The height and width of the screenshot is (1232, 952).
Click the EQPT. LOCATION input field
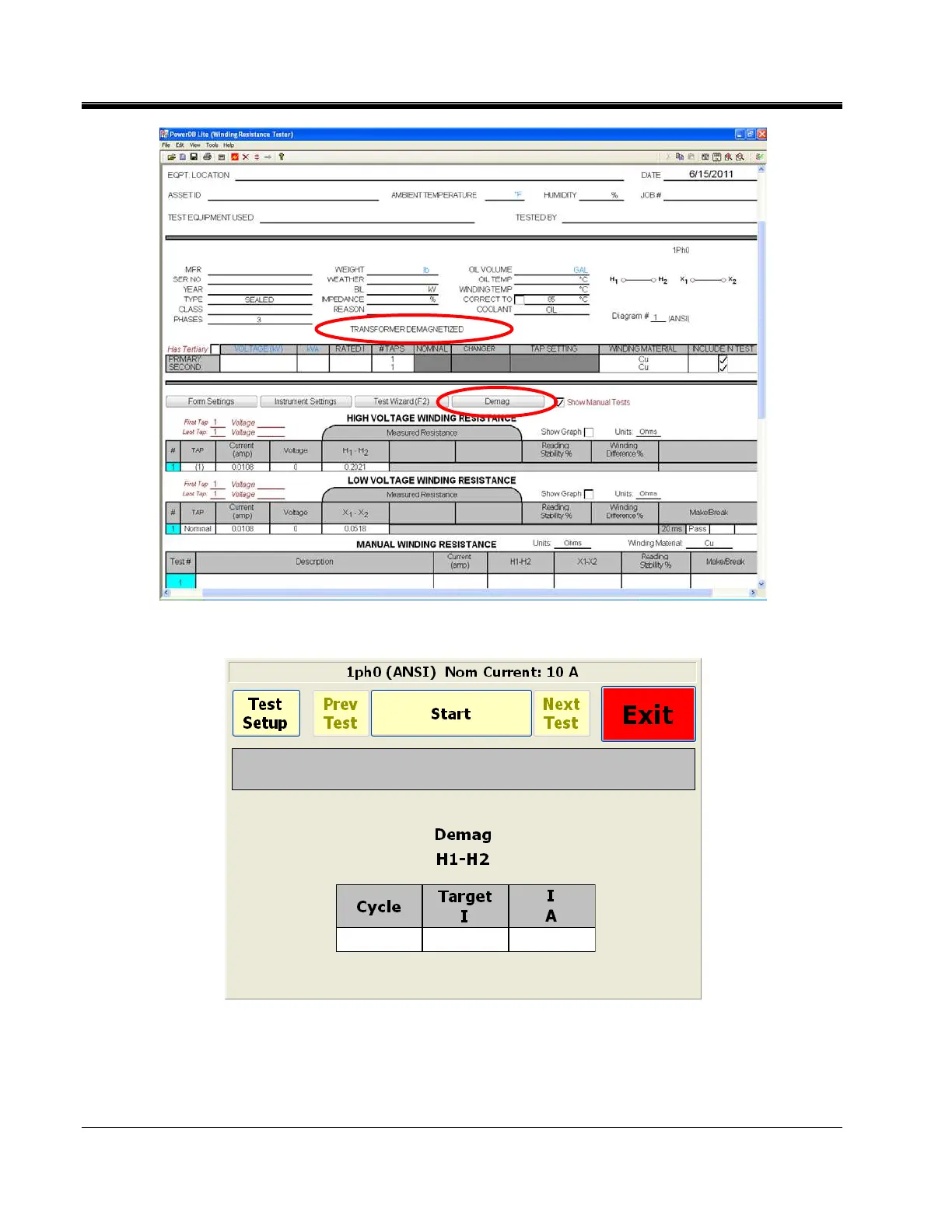(x=429, y=175)
